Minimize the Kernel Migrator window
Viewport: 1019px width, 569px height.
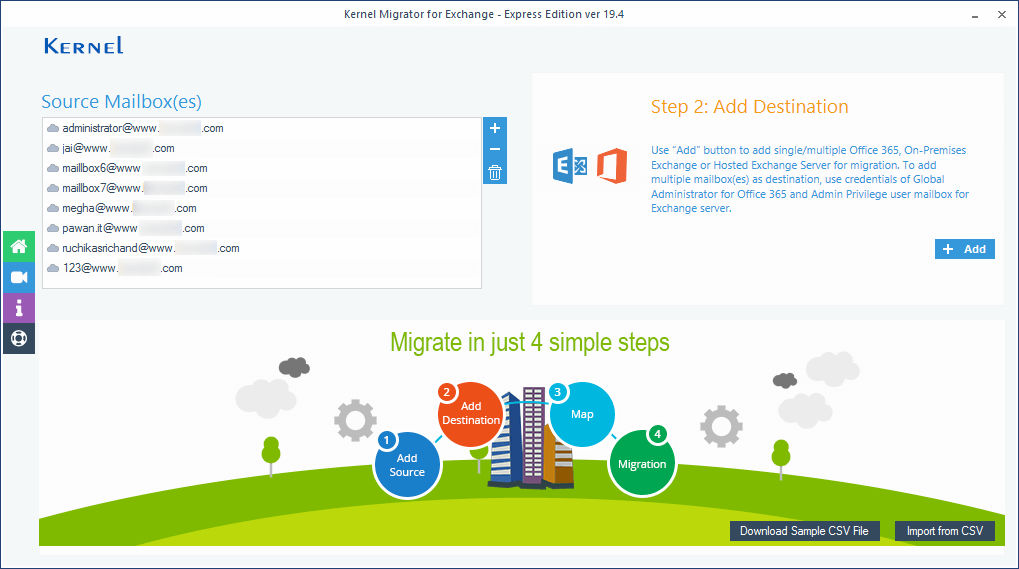coord(975,15)
